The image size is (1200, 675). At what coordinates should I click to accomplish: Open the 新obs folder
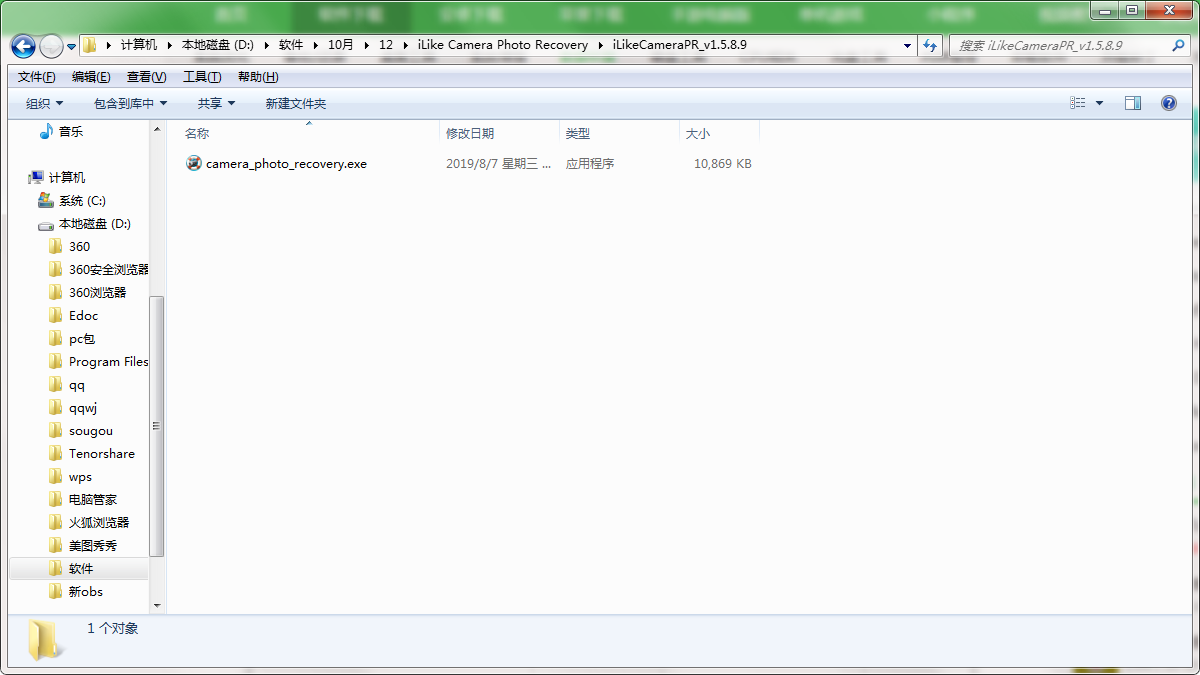tap(86, 591)
